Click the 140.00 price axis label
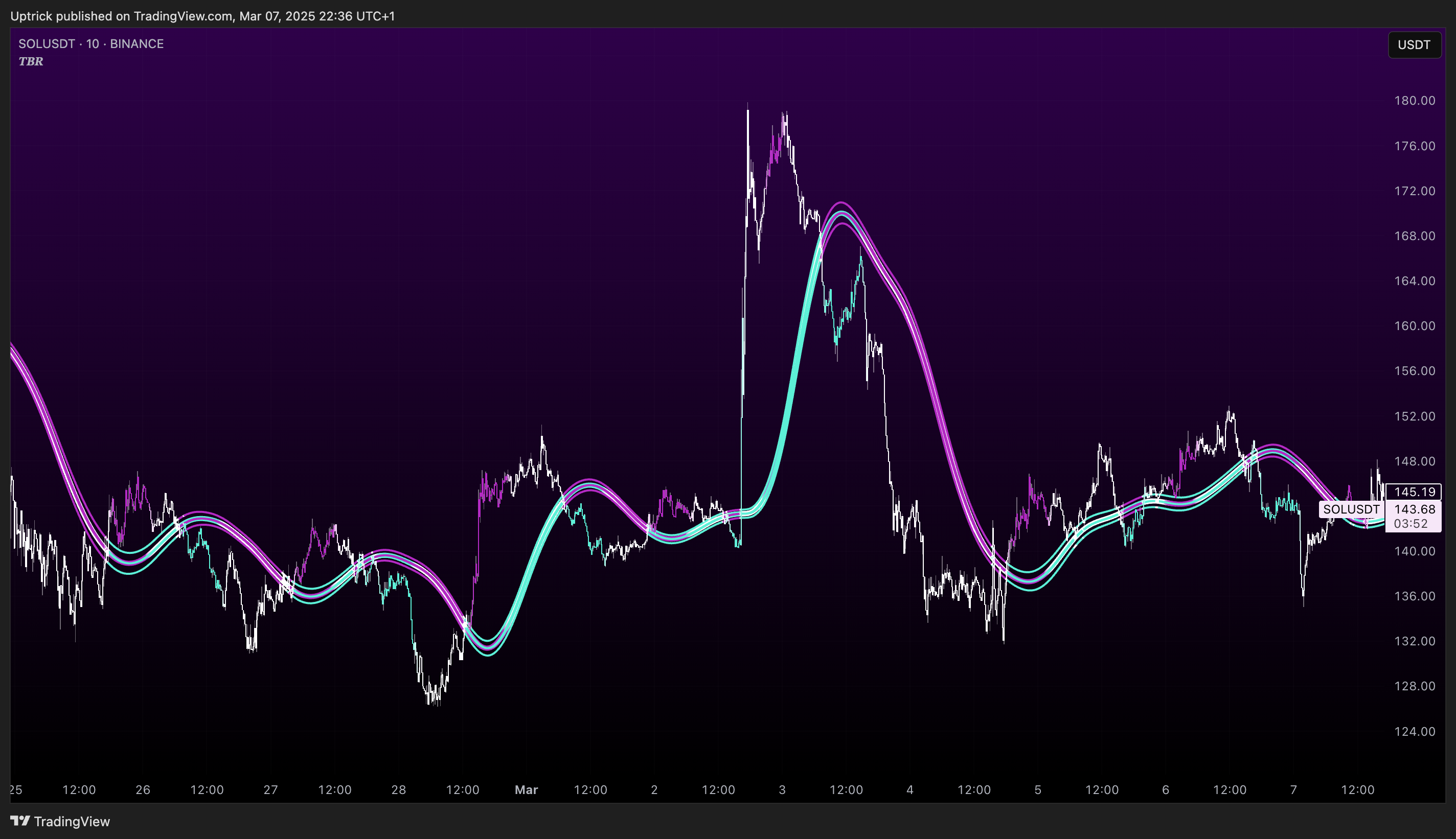The width and height of the screenshot is (1456, 839). click(1415, 551)
